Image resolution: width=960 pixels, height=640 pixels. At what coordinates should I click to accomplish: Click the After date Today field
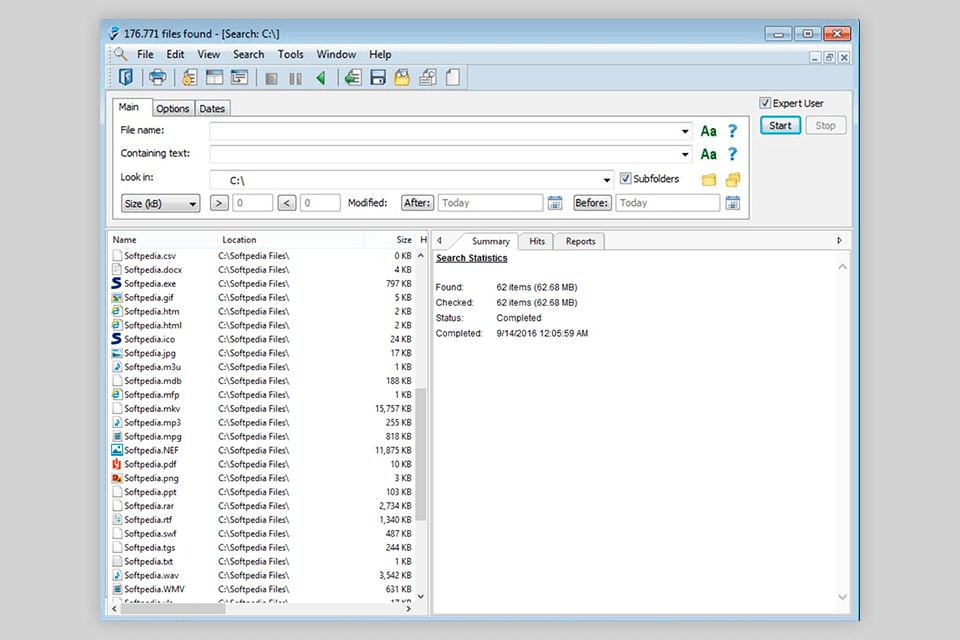click(490, 203)
